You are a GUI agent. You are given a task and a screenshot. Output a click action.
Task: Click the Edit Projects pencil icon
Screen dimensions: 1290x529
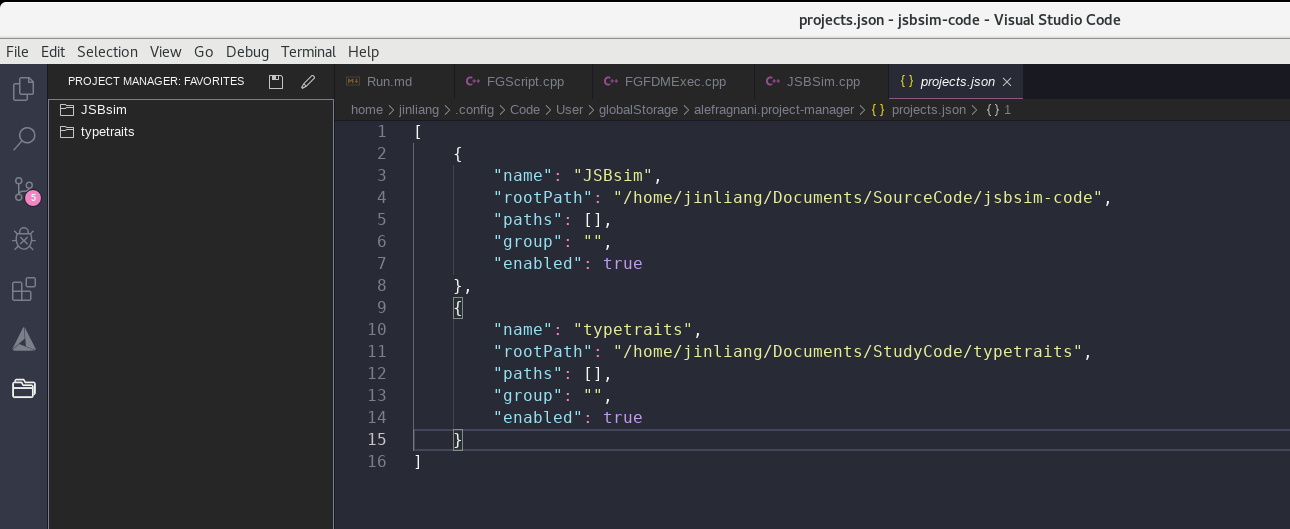click(x=308, y=81)
